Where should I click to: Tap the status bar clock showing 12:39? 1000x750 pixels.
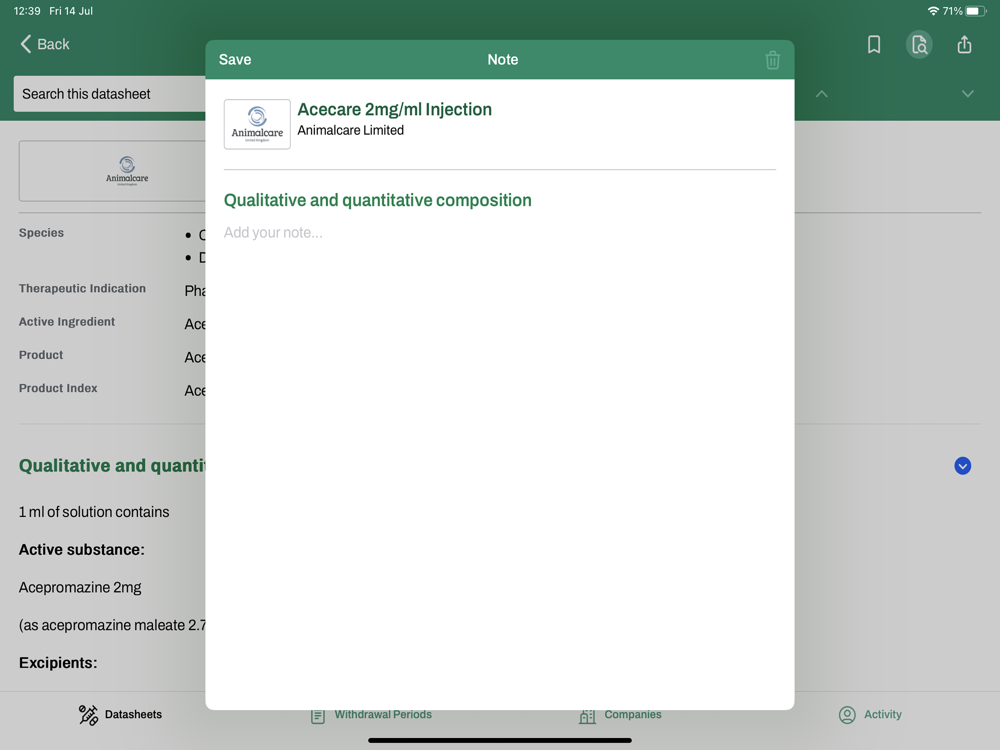[27, 11]
